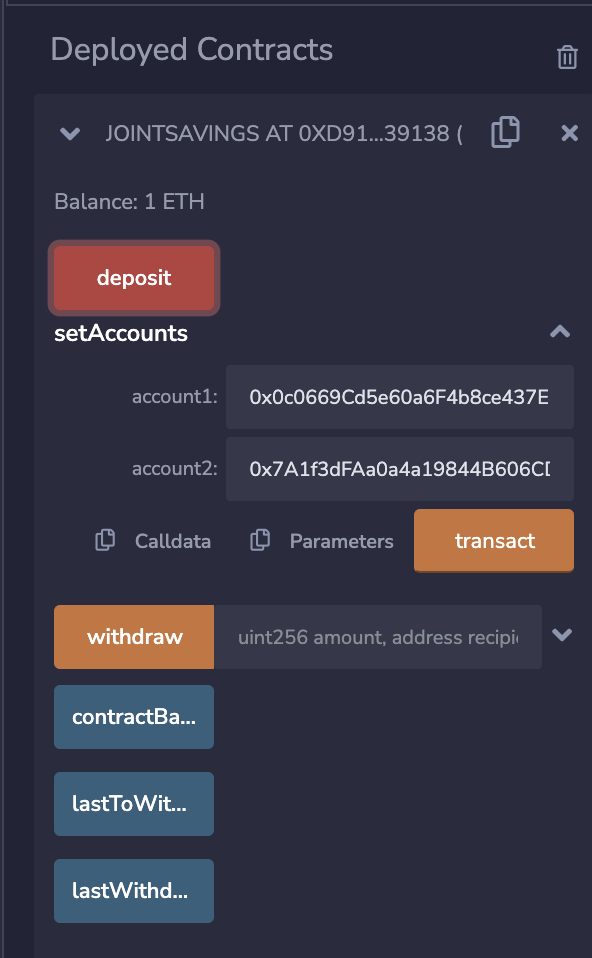Expand the withdraw function parameters
The width and height of the screenshot is (592, 958).
click(x=562, y=635)
